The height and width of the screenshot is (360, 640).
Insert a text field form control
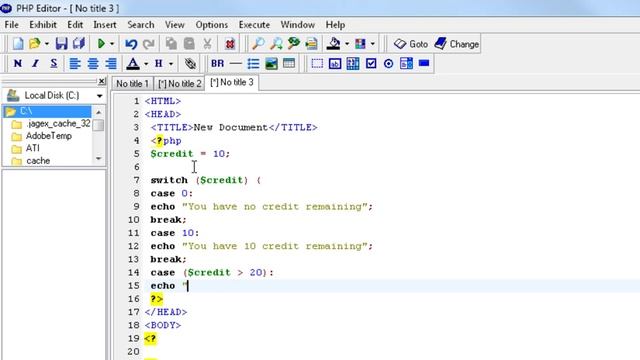[x=335, y=63]
